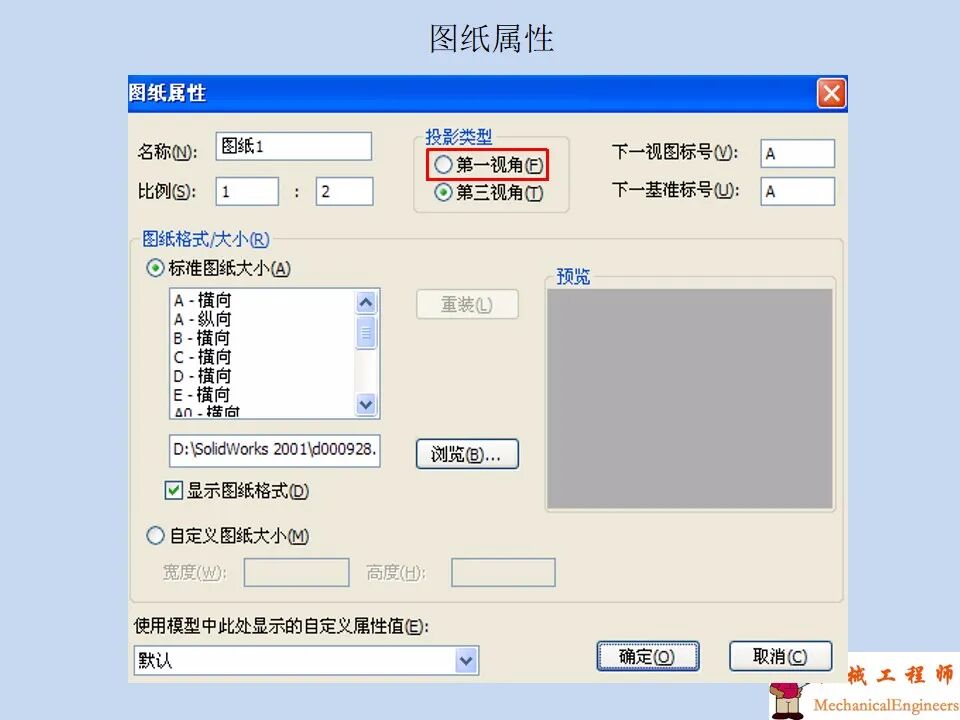Select the 第三视角 projection type
The image size is (960, 720).
(x=443, y=193)
